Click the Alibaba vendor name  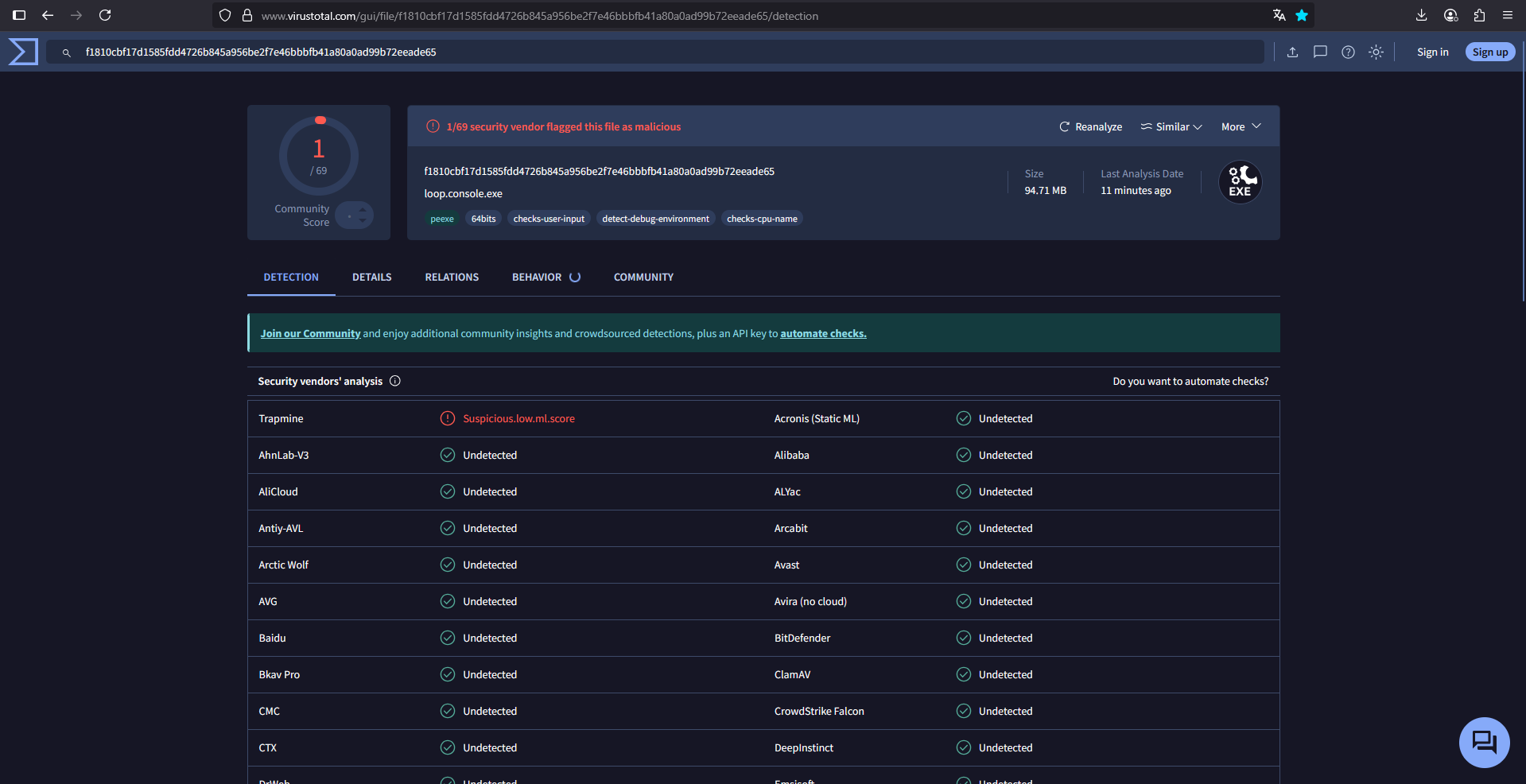(791, 455)
